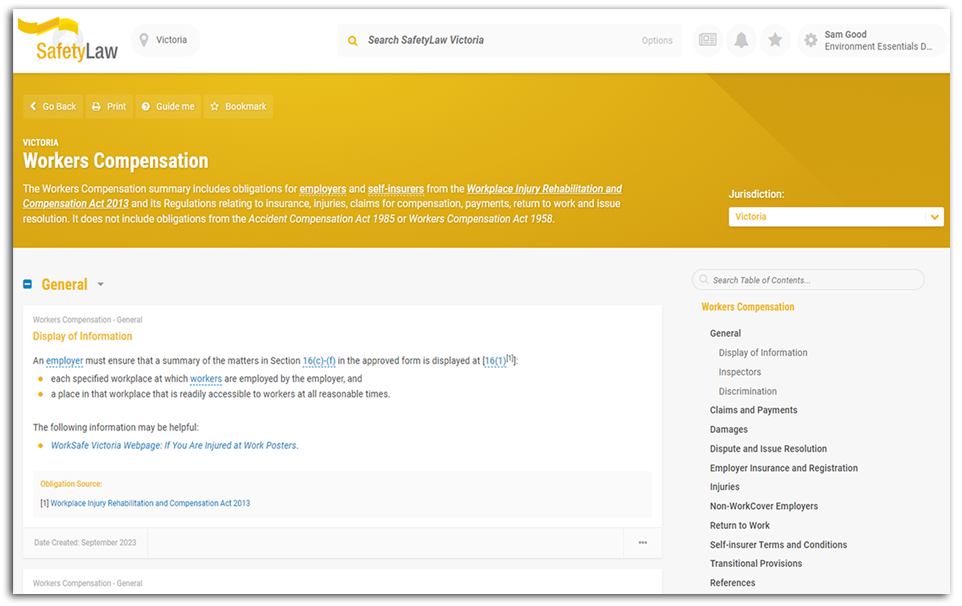
Task: Open Employer Insurance and Registration section
Action: pos(783,468)
